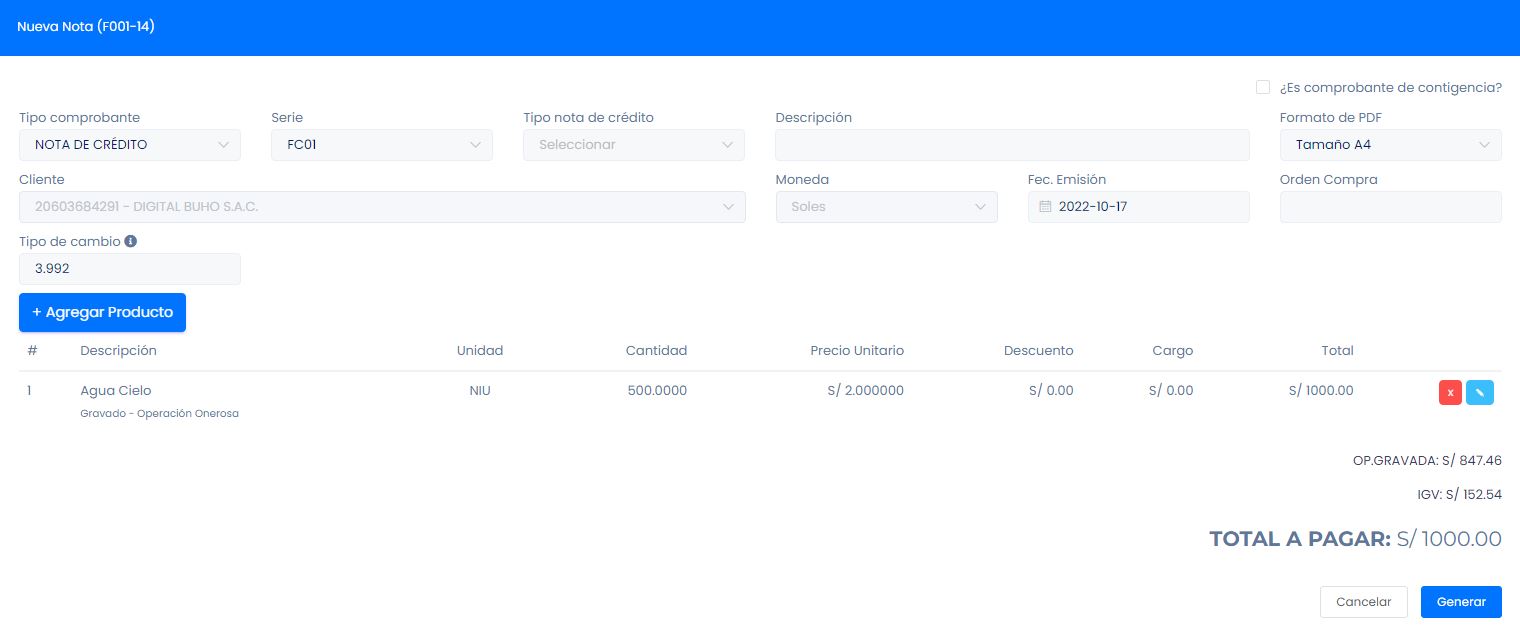Delete the Agua Cielo row with red X
Screen dimensions: 1520x633
click(1450, 393)
